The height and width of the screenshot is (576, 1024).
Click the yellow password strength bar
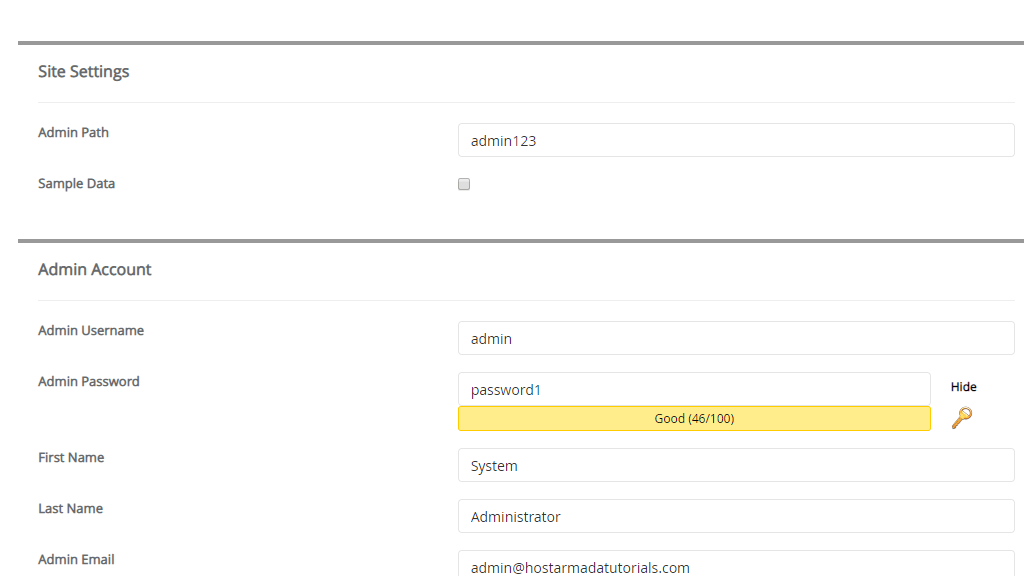694,419
